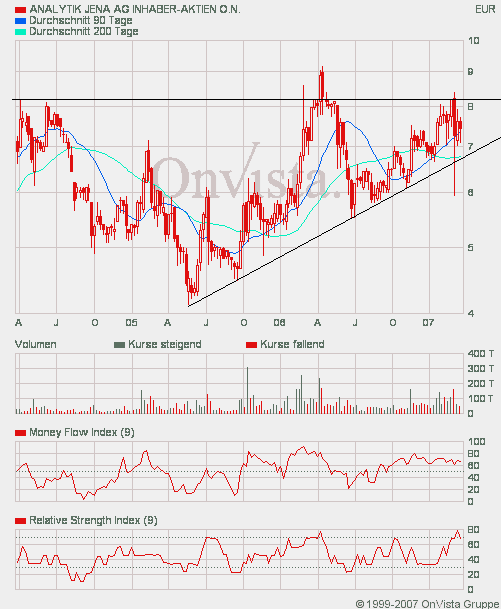
Task: Click the Money Flow axis value 100
Action: pyautogui.click(x=477, y=442)
